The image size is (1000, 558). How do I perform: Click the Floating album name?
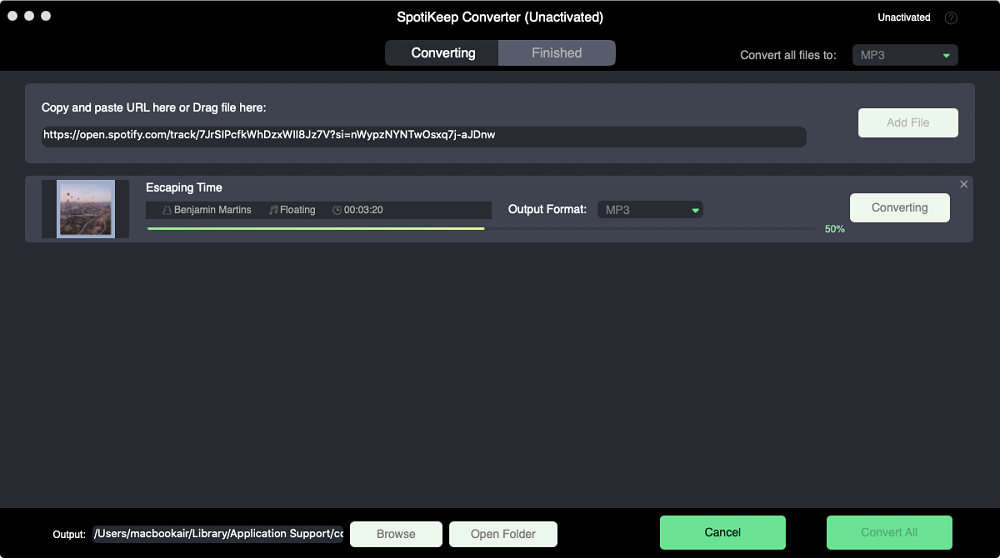pos(297,210)
